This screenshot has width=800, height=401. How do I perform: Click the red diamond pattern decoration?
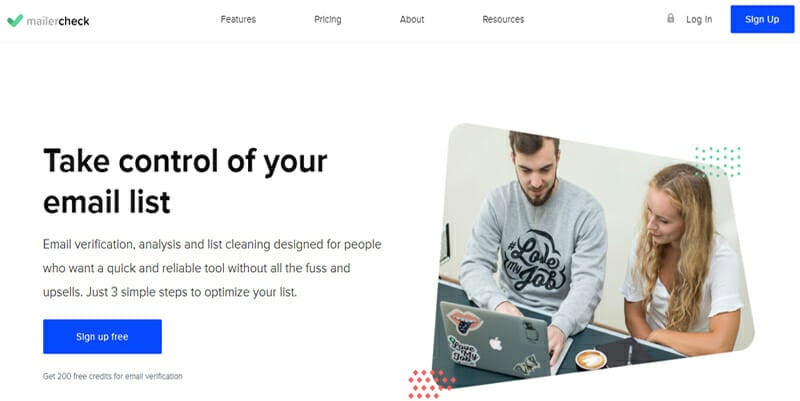[432, 384]
